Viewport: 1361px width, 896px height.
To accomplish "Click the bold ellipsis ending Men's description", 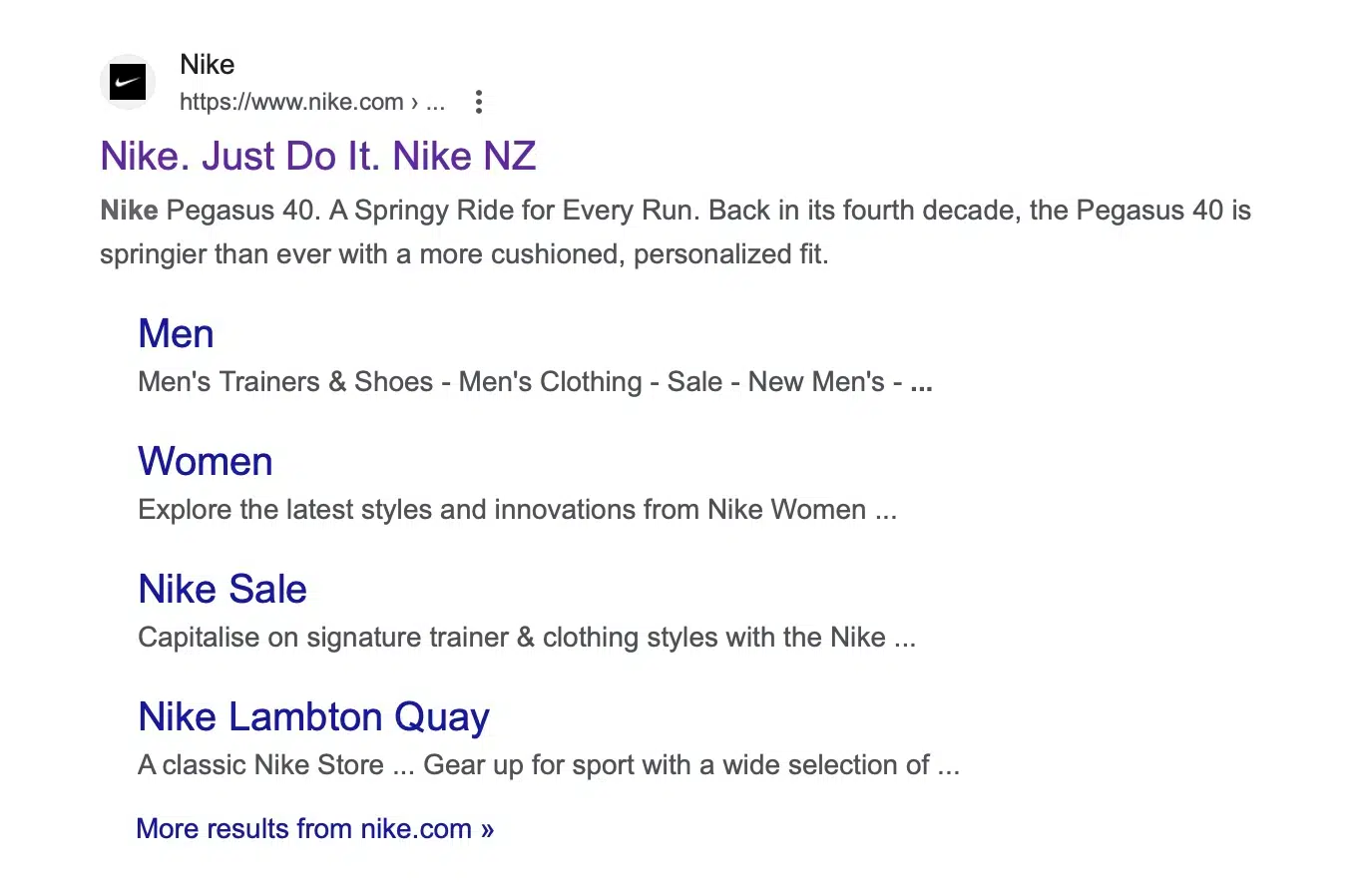I will [x=921, y=384].
